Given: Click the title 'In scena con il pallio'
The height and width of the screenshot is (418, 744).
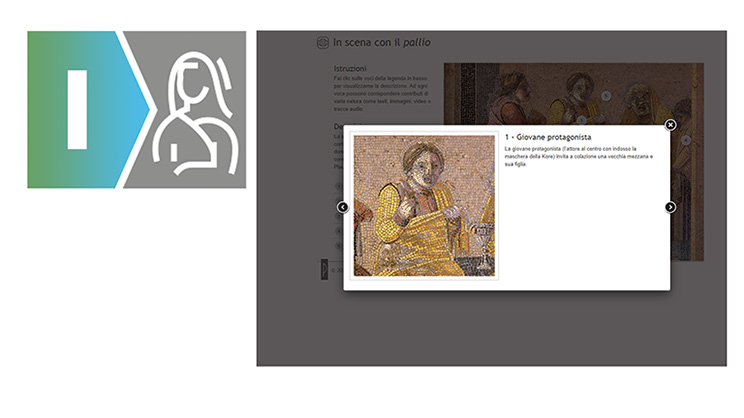Looking at the screenshot, I should coord(381,43).
